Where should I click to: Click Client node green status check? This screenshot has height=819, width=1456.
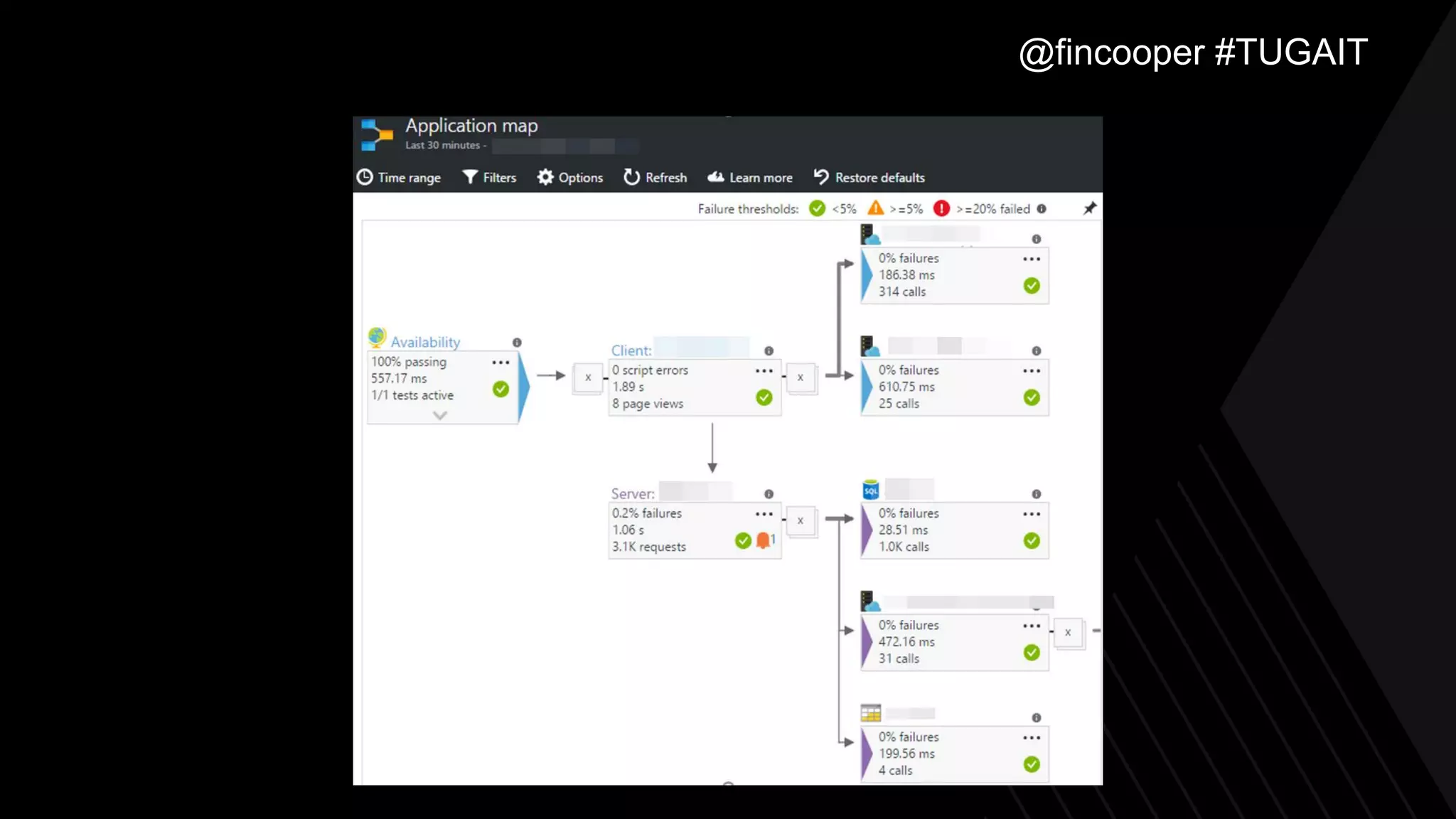point(764,397)
